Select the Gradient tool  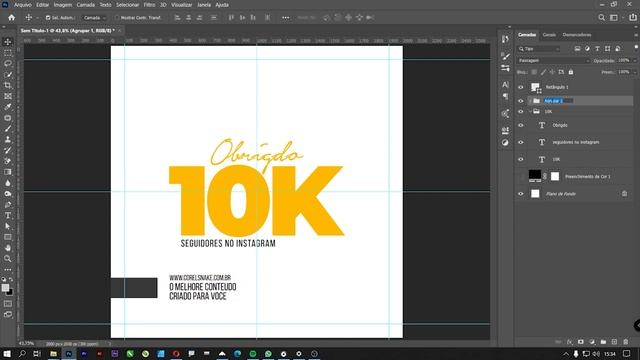[x=8, y=172]
